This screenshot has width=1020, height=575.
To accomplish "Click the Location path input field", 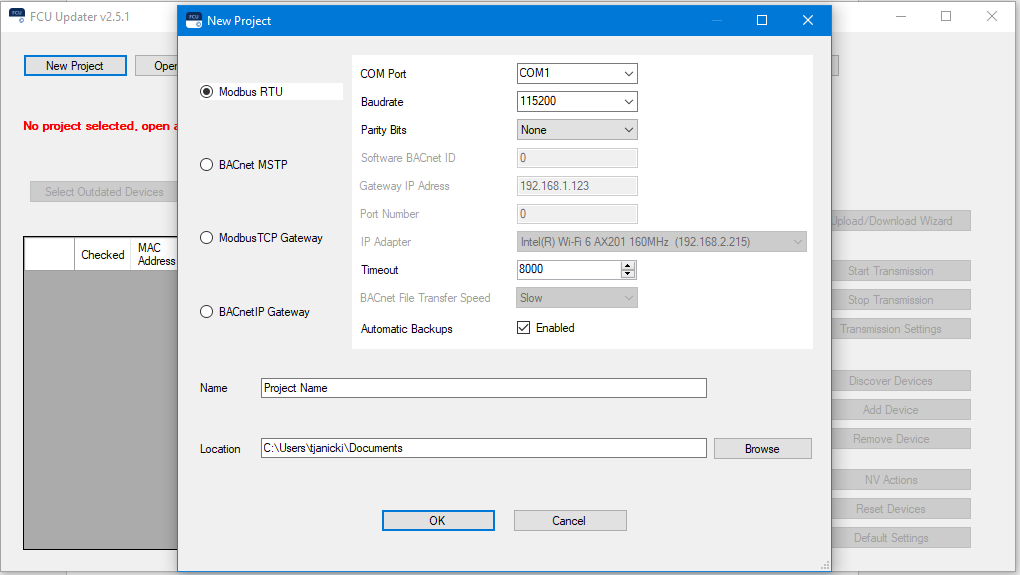I will 483,449.
